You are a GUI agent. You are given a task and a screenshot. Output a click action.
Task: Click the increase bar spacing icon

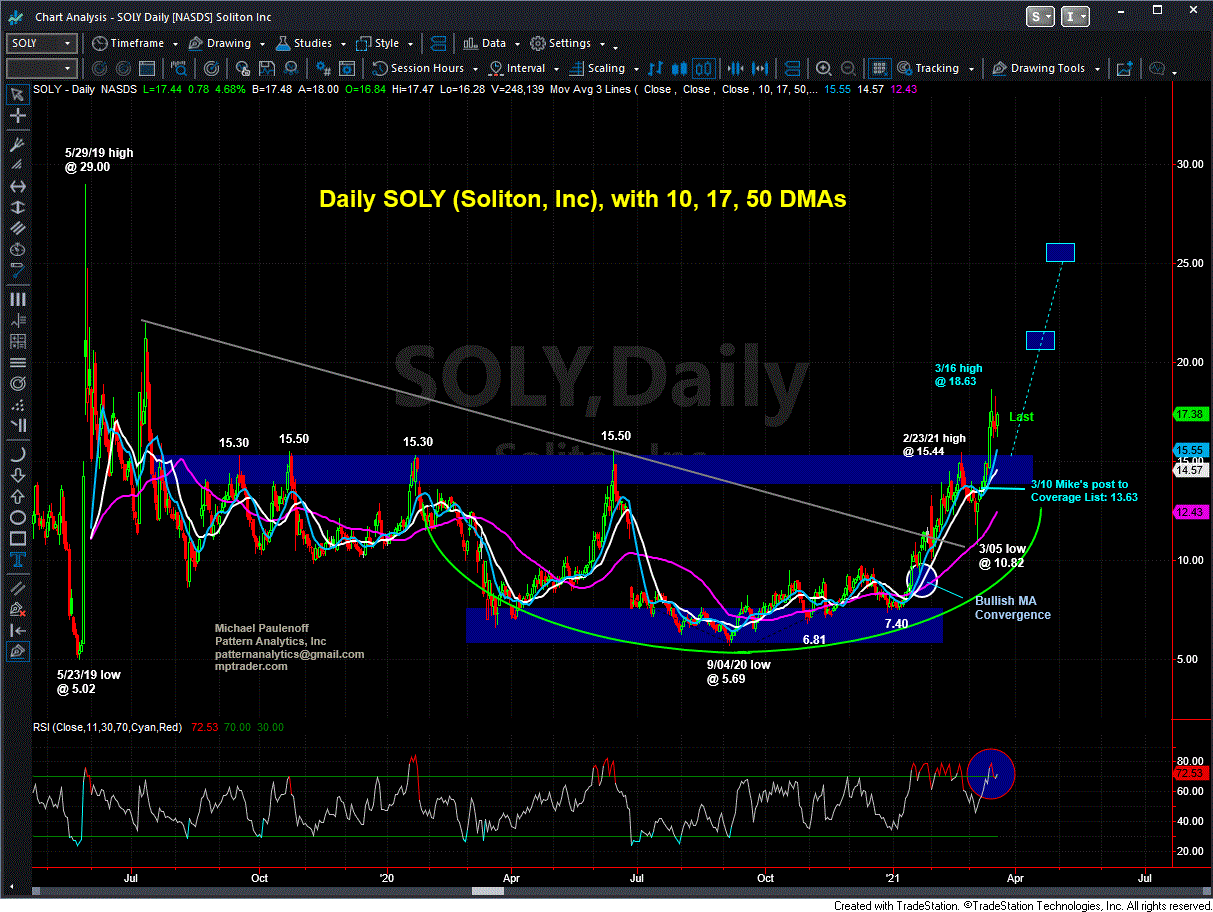pyautogui.click(x=760, y=68)
